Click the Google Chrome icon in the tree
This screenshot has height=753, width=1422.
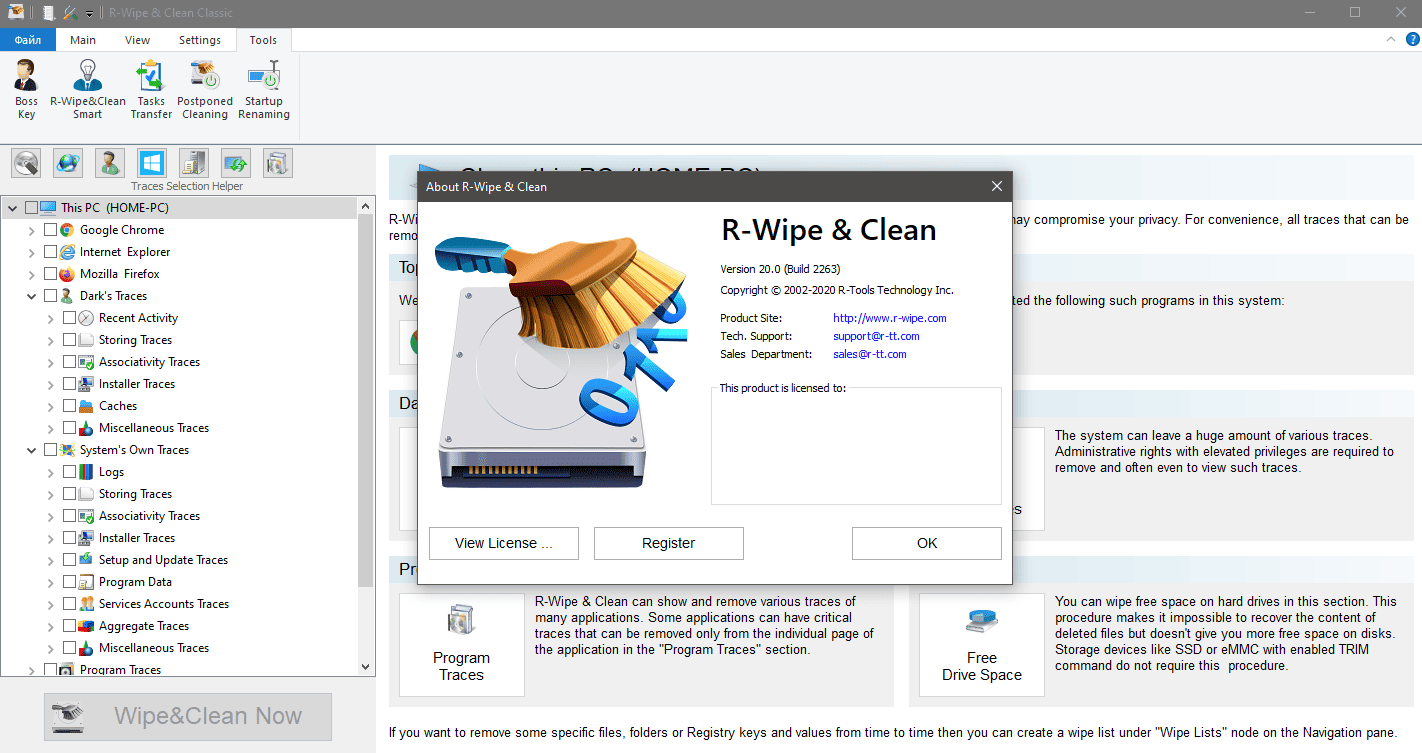click(x=67, y=230)
